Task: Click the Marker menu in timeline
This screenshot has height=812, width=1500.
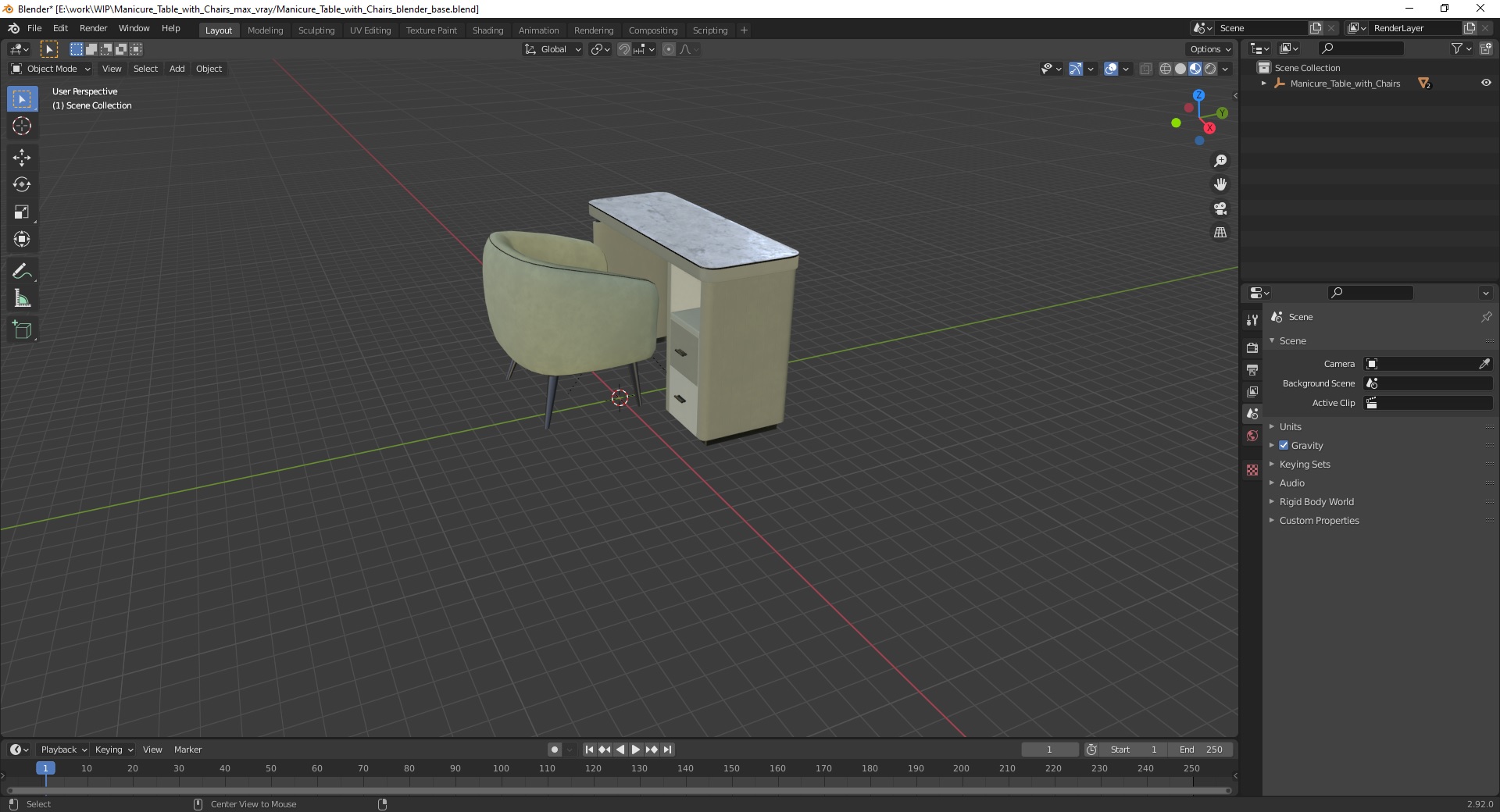Action: point(187,750)
